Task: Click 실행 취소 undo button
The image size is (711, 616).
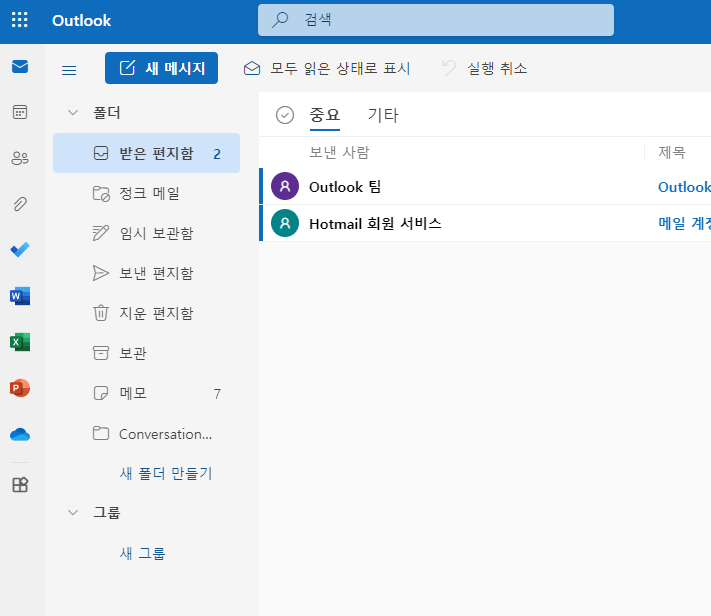Action: click(484, 68)
